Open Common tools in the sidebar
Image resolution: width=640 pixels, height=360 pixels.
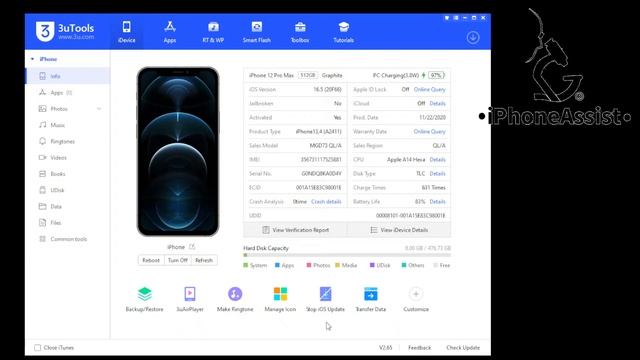point(68,239)
